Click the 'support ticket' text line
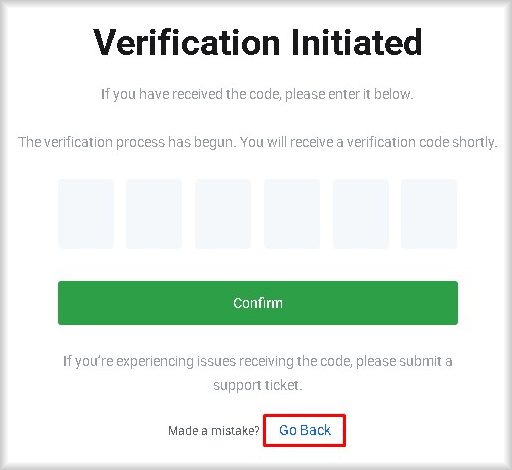This screenshot has height=470, width=512. pyautogui.click(x=258, y=385)
